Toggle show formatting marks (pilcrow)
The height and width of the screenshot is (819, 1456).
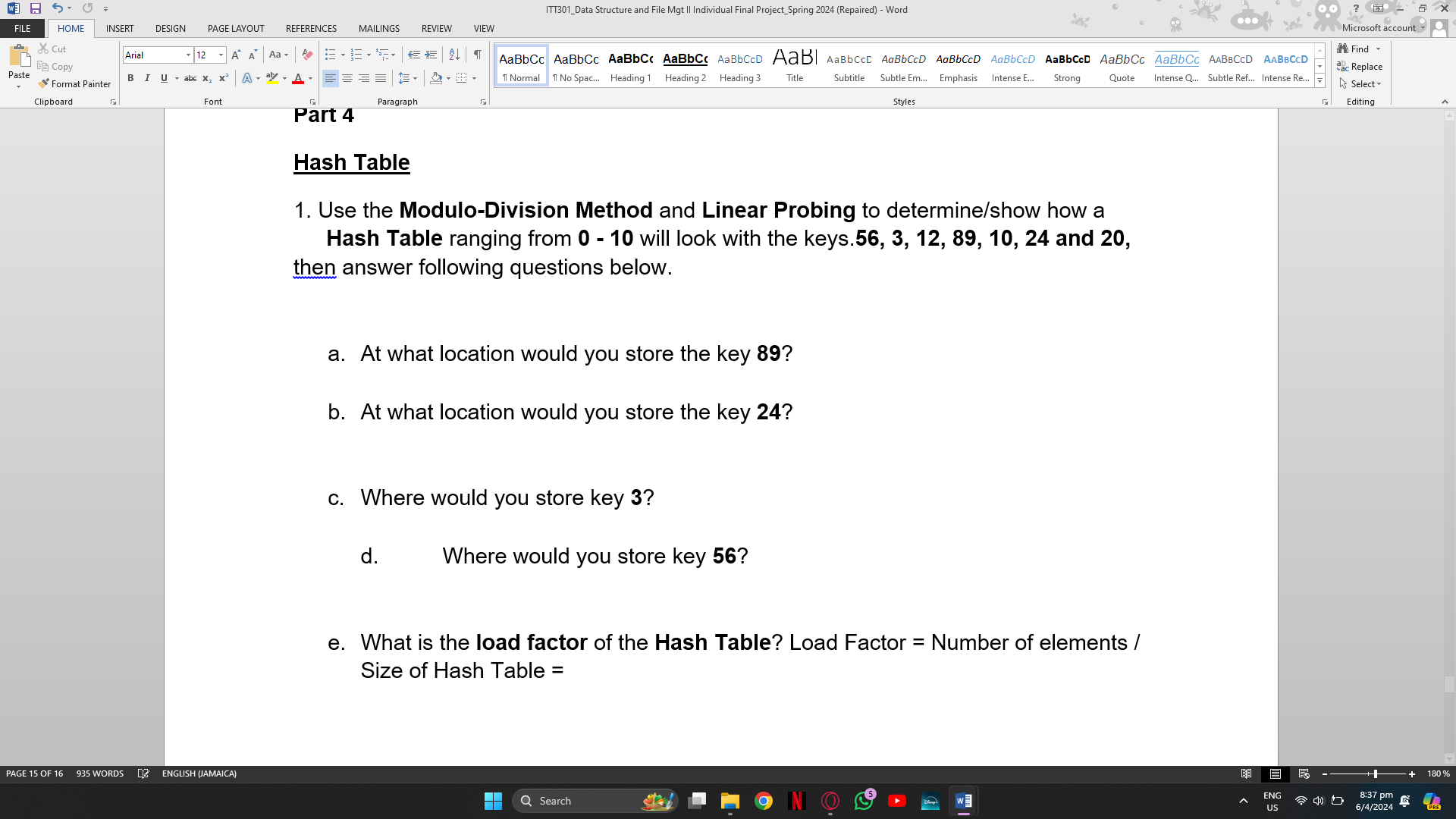pyautogui.click(x=477, y=55)
